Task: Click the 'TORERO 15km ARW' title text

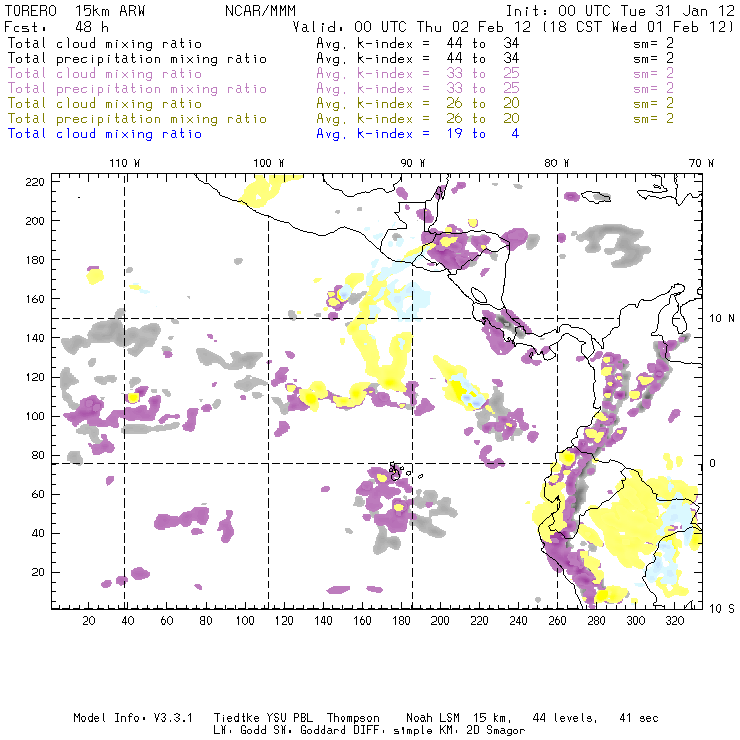Action: (75, 11)
